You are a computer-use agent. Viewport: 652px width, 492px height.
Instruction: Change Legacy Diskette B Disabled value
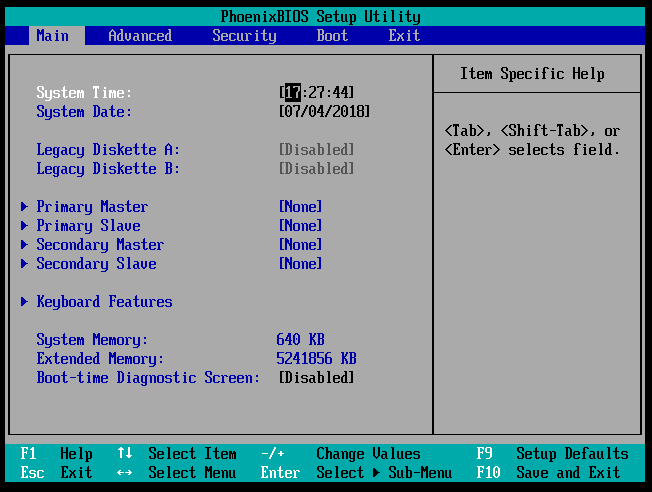316,168
